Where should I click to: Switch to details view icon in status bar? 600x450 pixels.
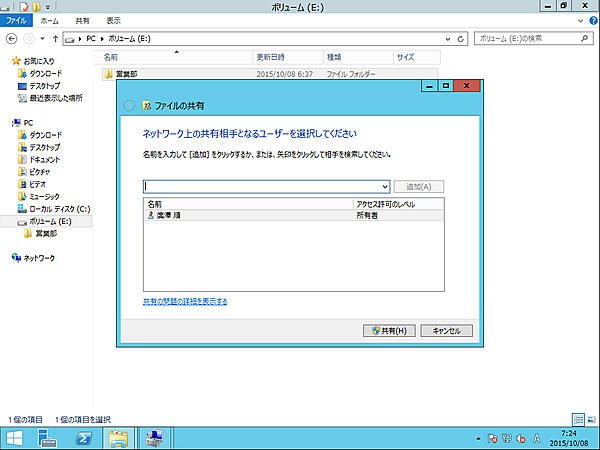[x=578, y=420]
